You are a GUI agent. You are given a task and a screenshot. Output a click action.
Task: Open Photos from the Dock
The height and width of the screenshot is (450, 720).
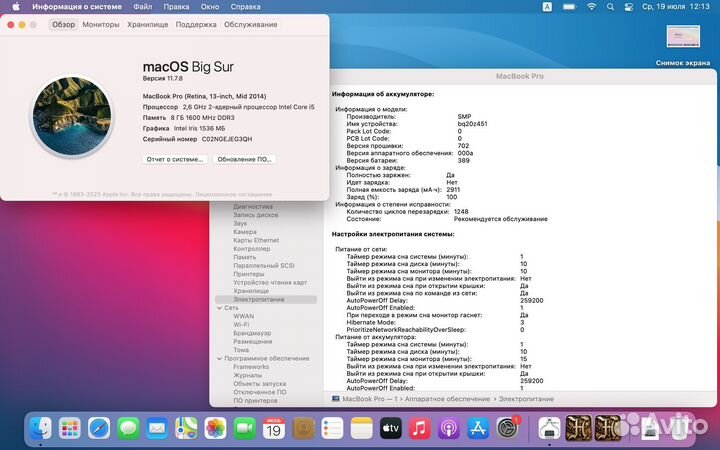(215, 428)
